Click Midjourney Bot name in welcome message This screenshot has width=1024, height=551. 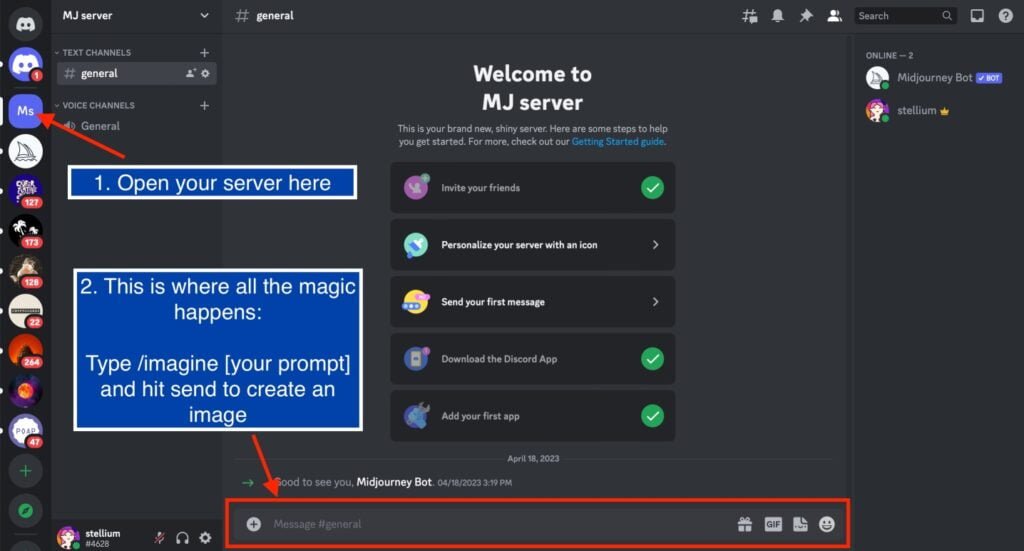point(394,482)
